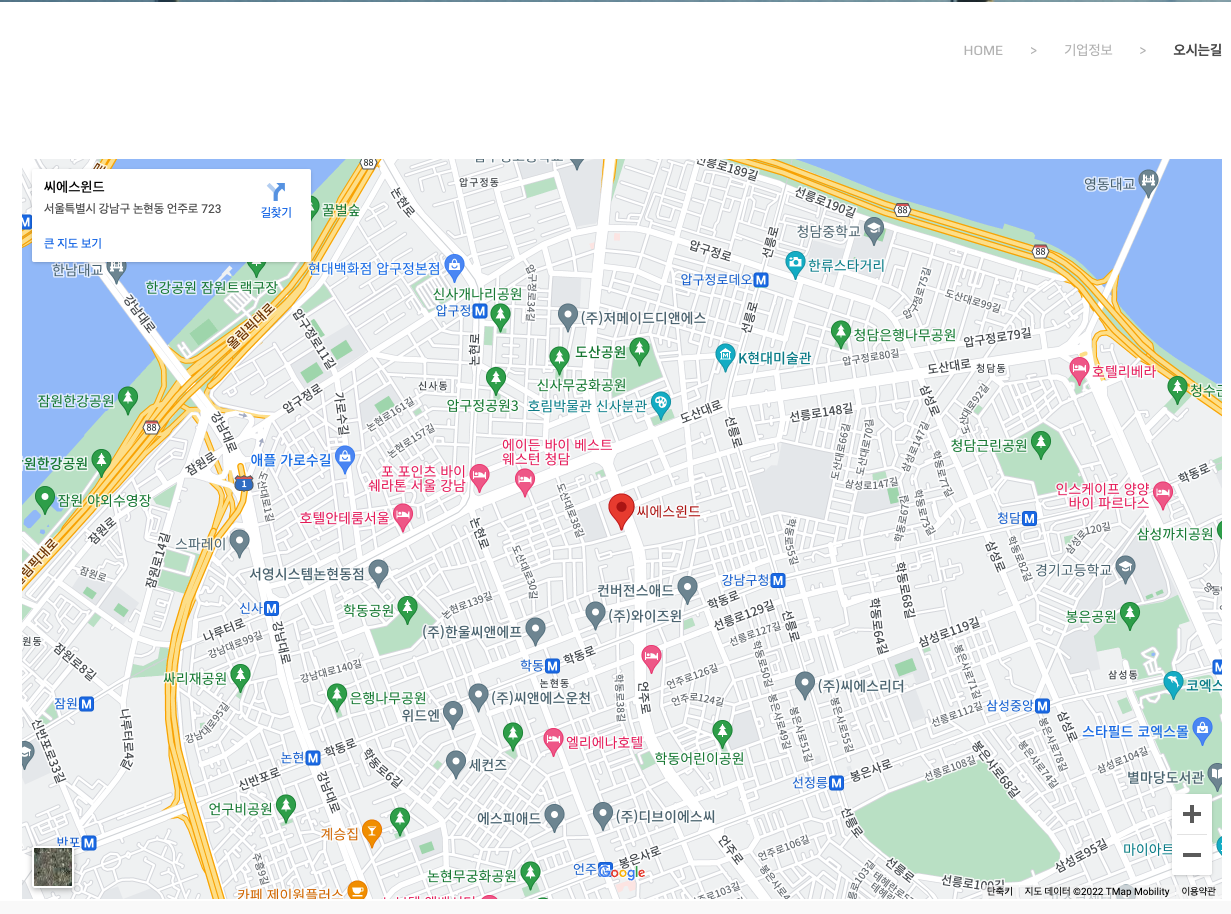Click the (주)와이즈원 place pin
This screenshot has width=1231, height=914.
point(596,614)
